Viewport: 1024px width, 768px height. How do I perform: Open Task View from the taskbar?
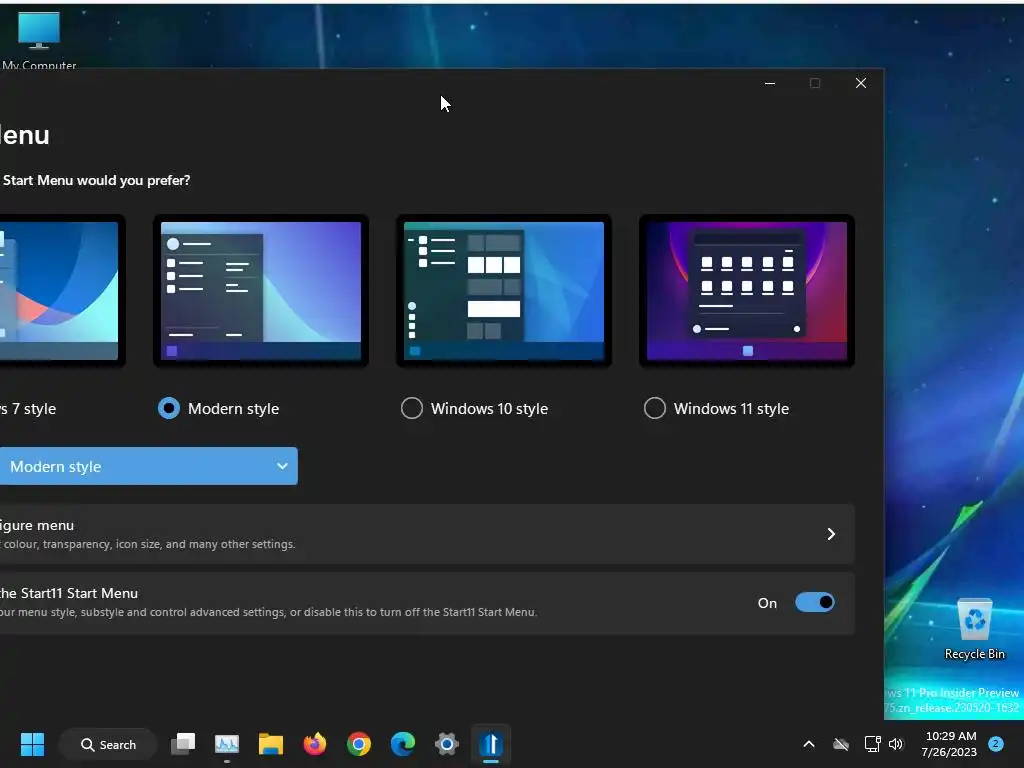click(x=183, y=744)
